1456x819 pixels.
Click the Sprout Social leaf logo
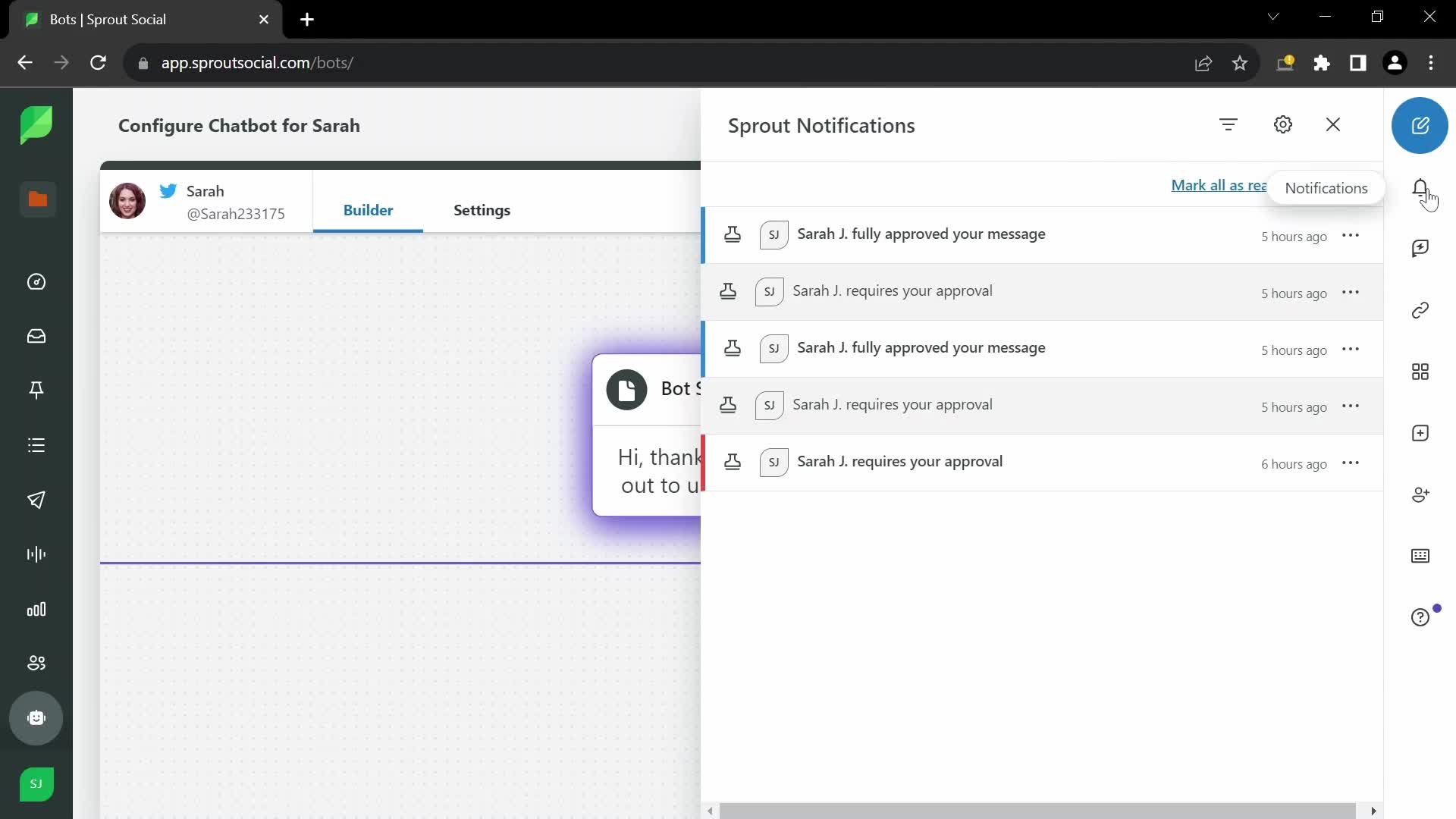point(36,124)
